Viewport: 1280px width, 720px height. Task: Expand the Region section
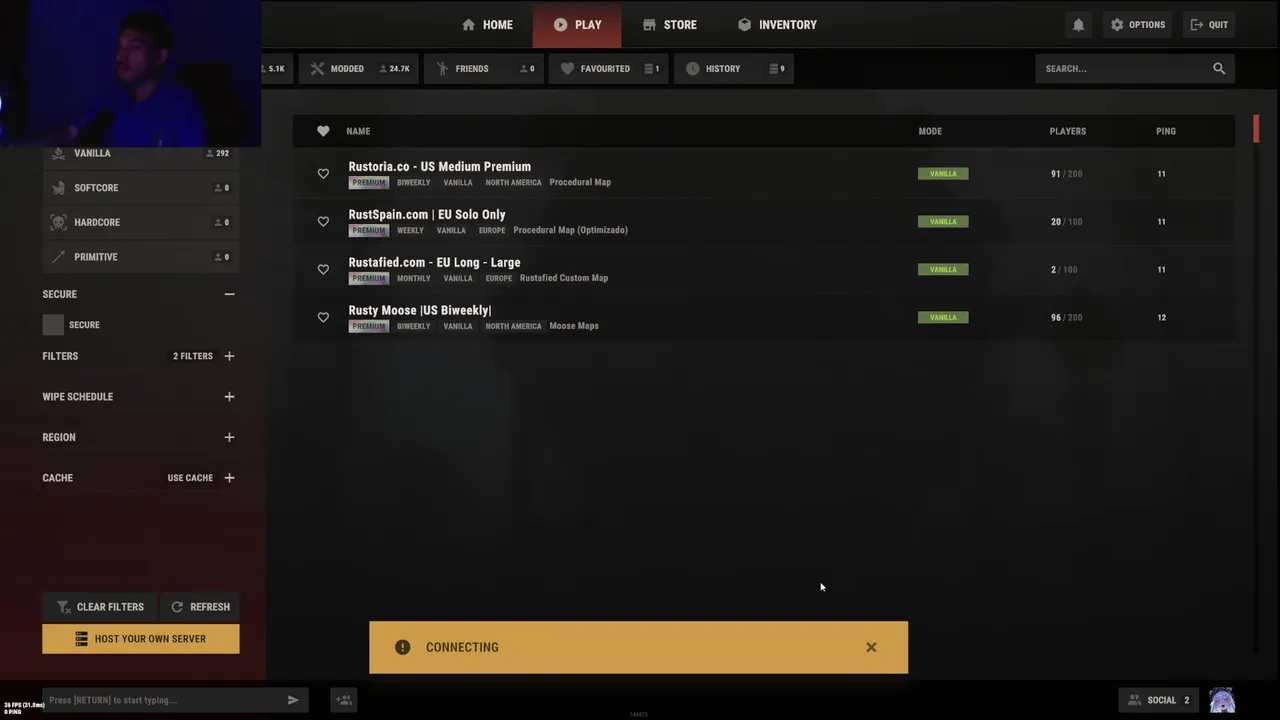click(x=229, y=437)
